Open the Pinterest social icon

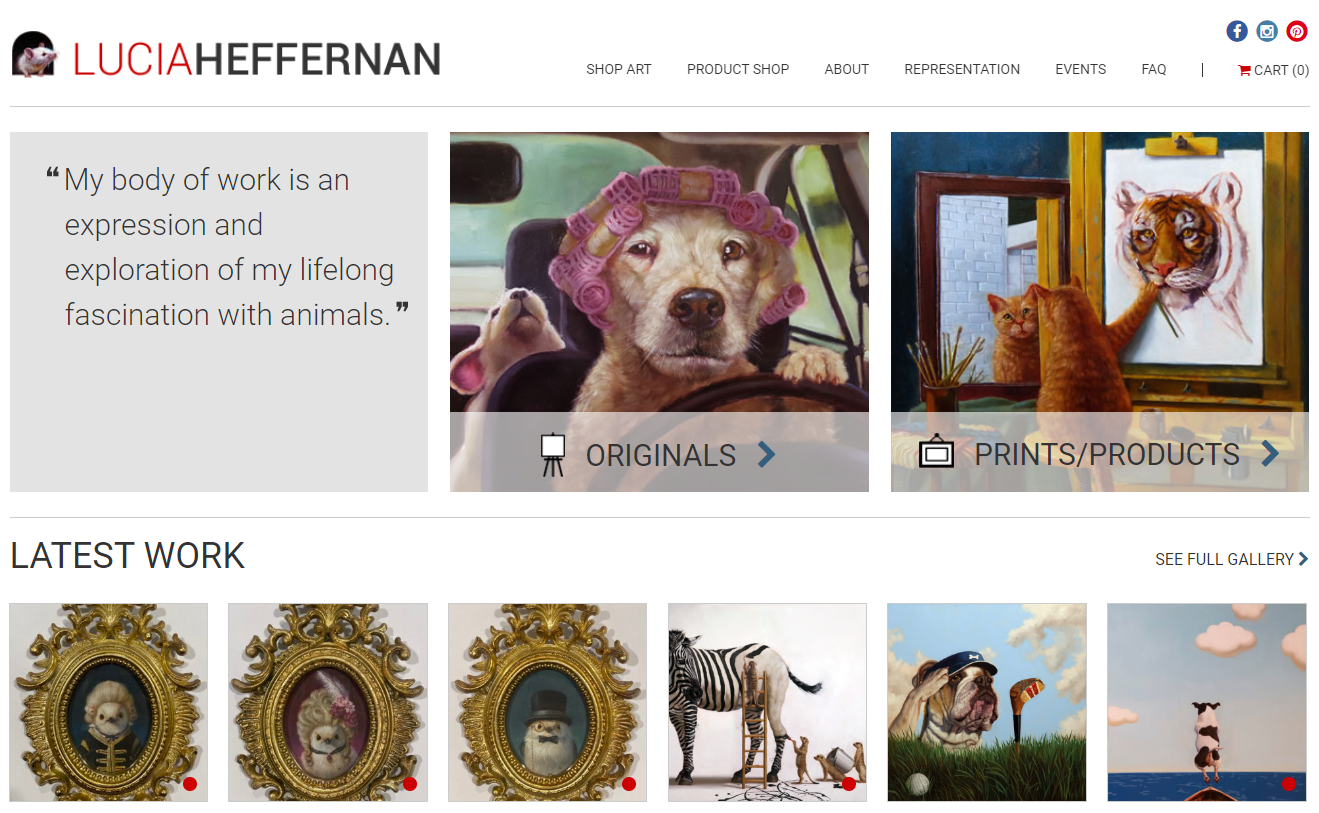pyautogui.click(x=1297, y=31)
